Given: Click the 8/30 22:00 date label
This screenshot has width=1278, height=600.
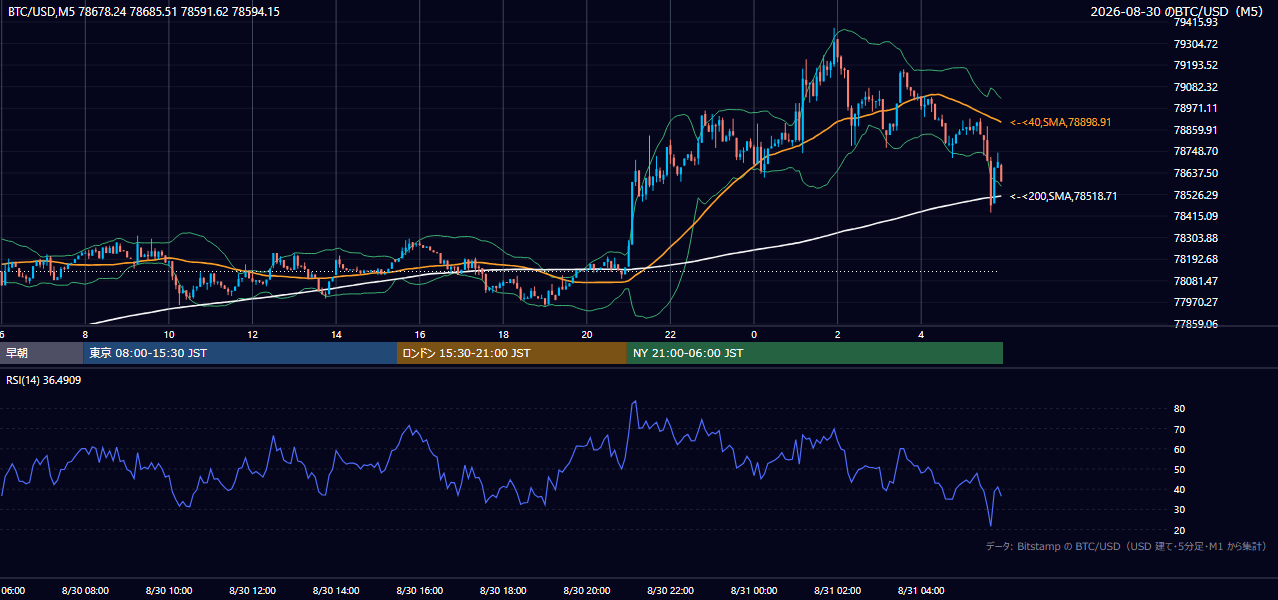Looking at the screenshot, I should tap(670, 591).
